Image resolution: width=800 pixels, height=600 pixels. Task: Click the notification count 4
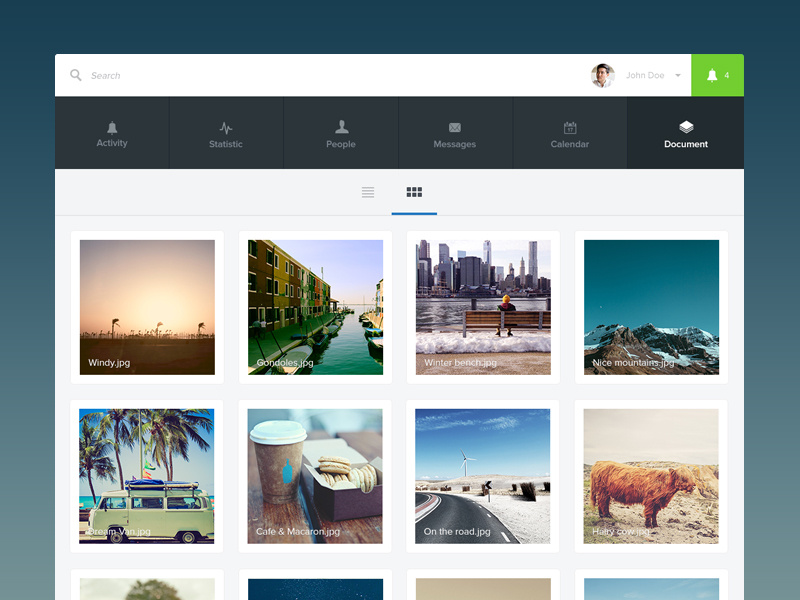click(727, 76)
